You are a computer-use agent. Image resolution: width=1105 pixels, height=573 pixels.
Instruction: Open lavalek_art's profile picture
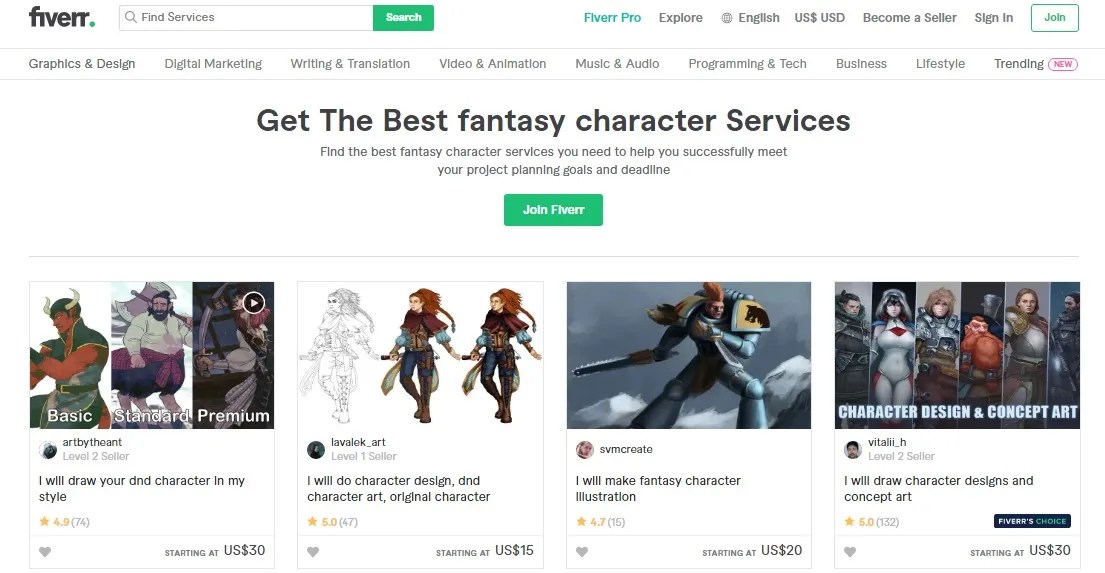(x=316, y=450)
